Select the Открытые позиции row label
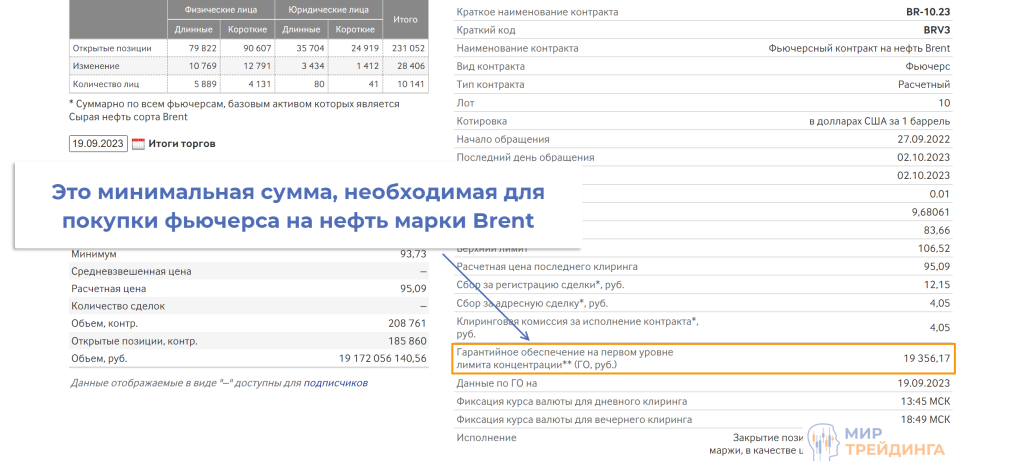 pyautogui.click(x=112, y=48)
